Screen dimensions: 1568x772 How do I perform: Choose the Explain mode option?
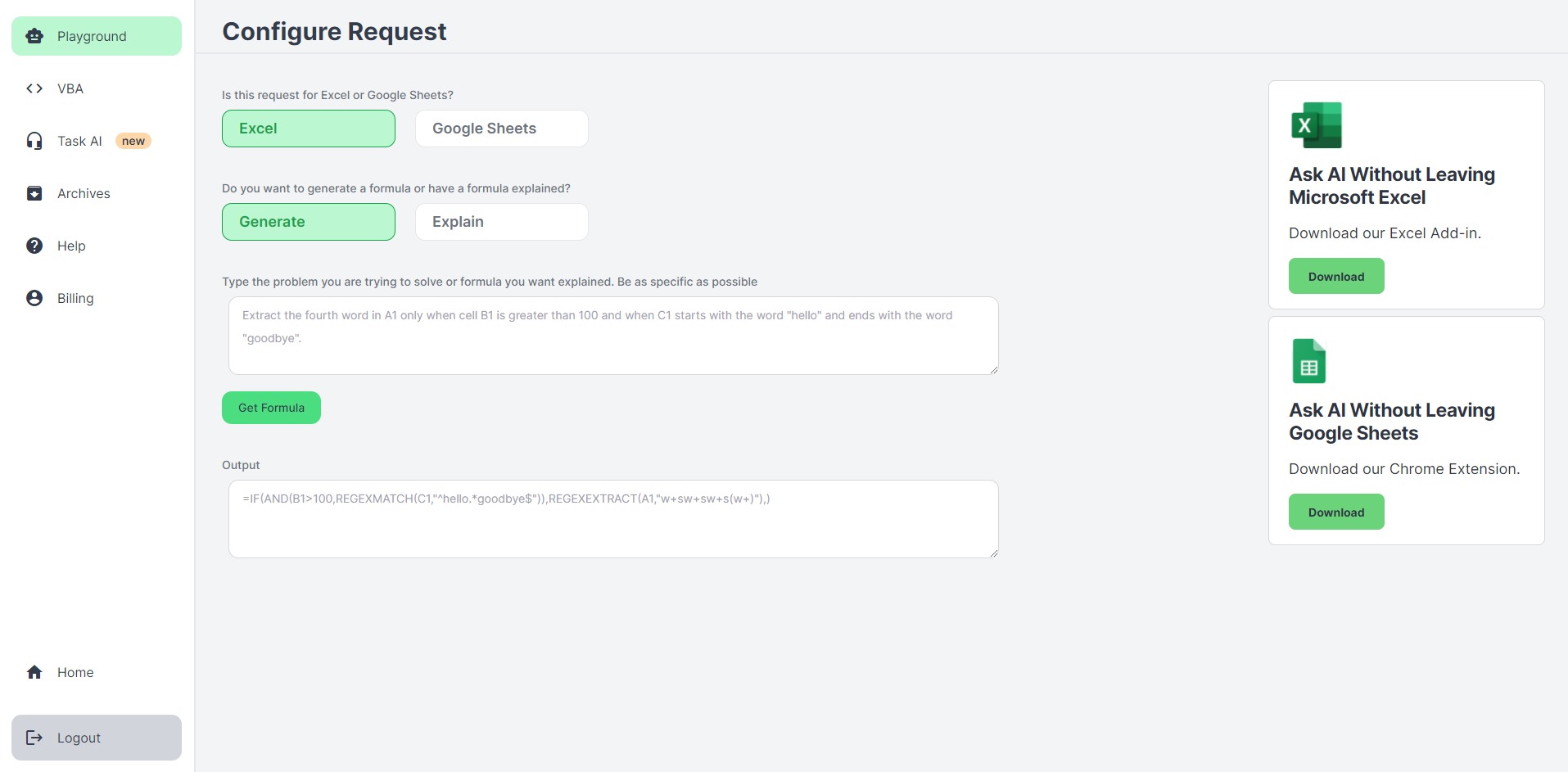[x=502, y=222]
